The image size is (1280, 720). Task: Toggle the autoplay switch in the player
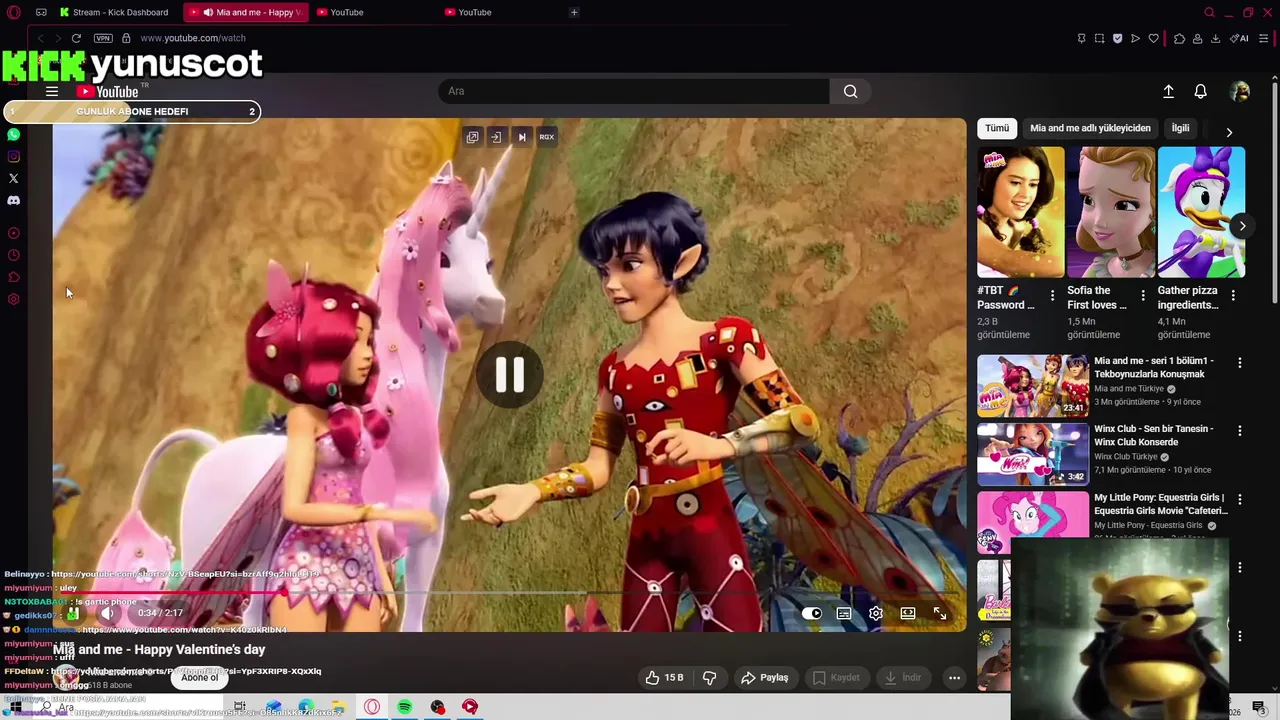click(x=812, y=613)
